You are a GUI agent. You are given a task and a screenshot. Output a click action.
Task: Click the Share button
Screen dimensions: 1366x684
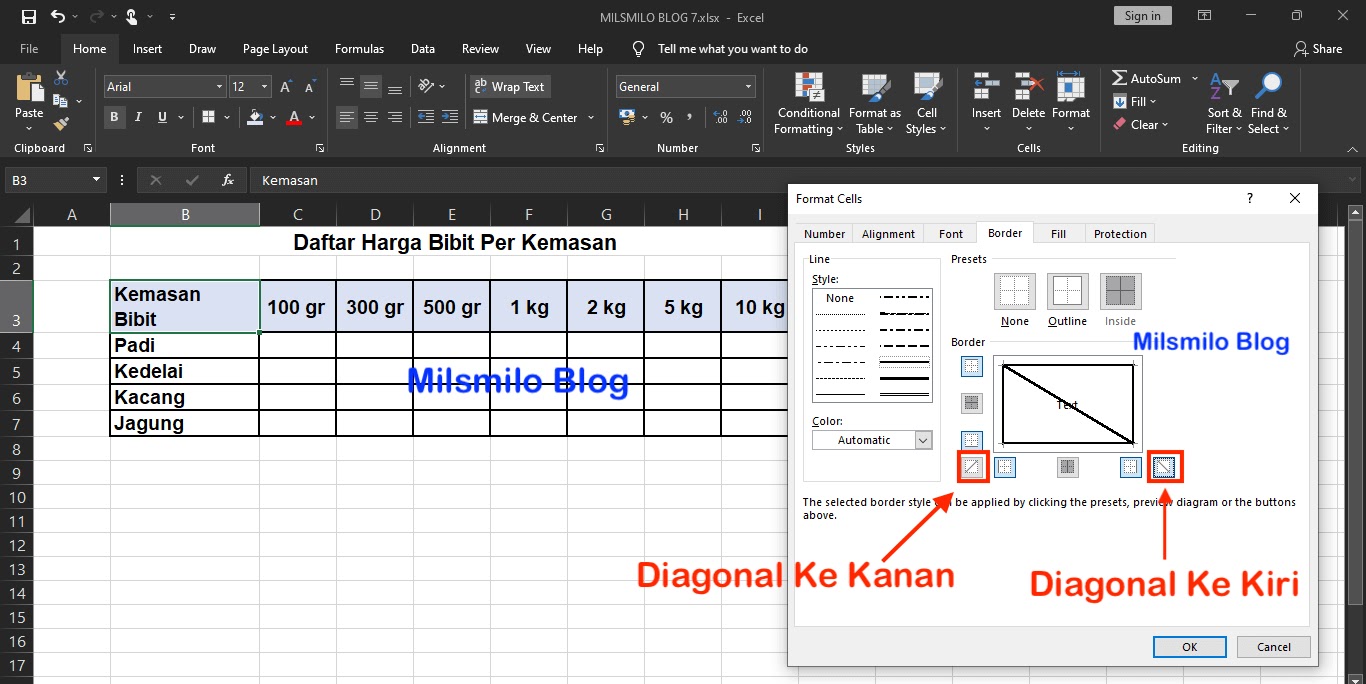coord(1318,48)
